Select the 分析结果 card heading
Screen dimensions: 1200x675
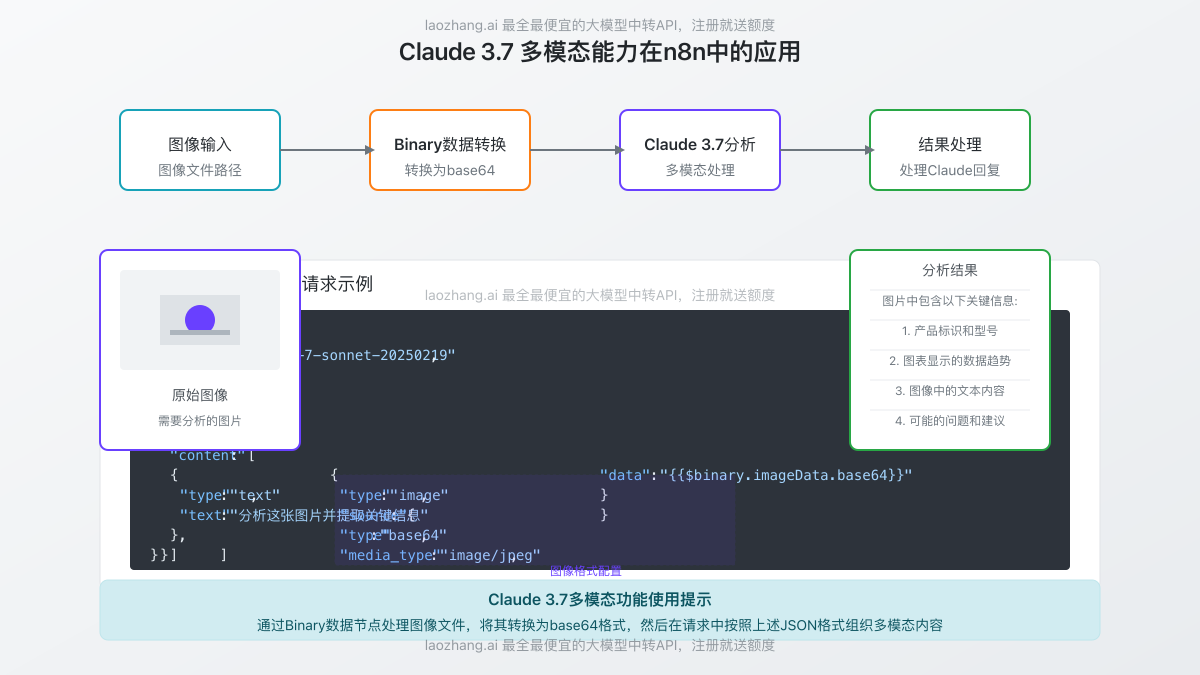tap(950, 270)
